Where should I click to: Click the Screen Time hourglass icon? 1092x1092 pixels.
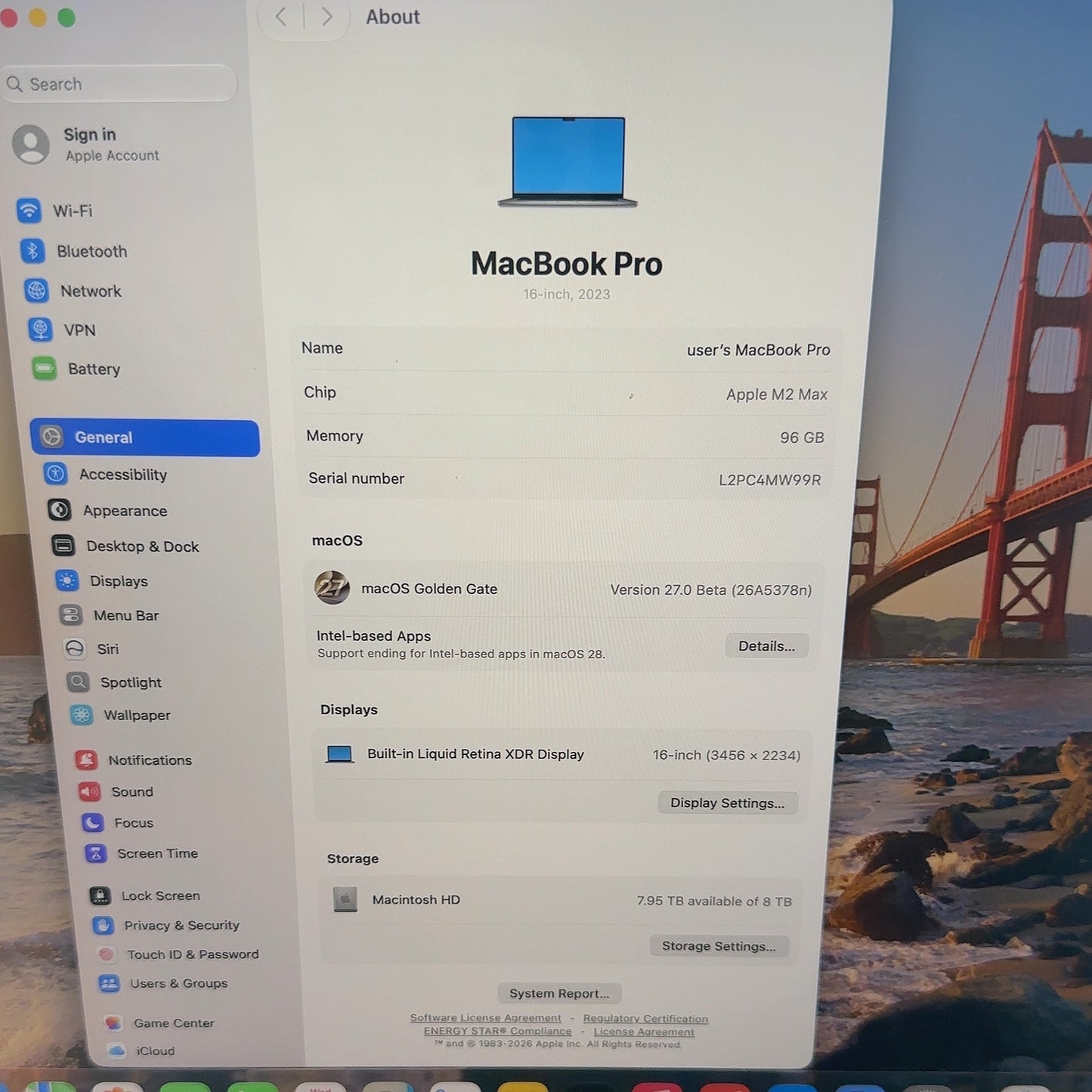tap(96, 853)
